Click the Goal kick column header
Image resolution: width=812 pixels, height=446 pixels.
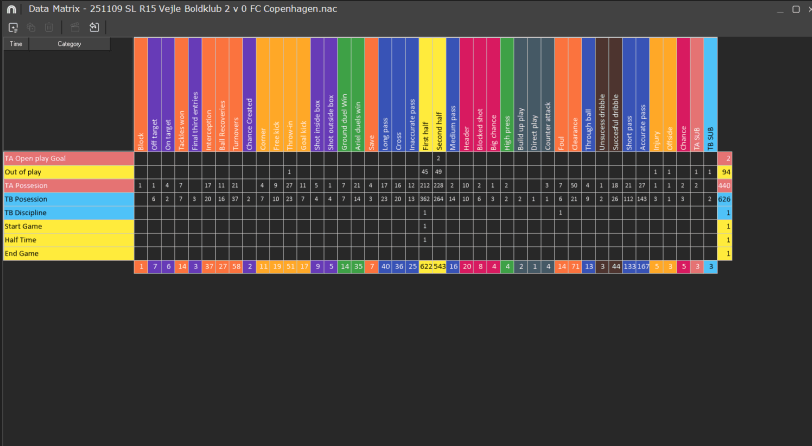coord(303,94)
